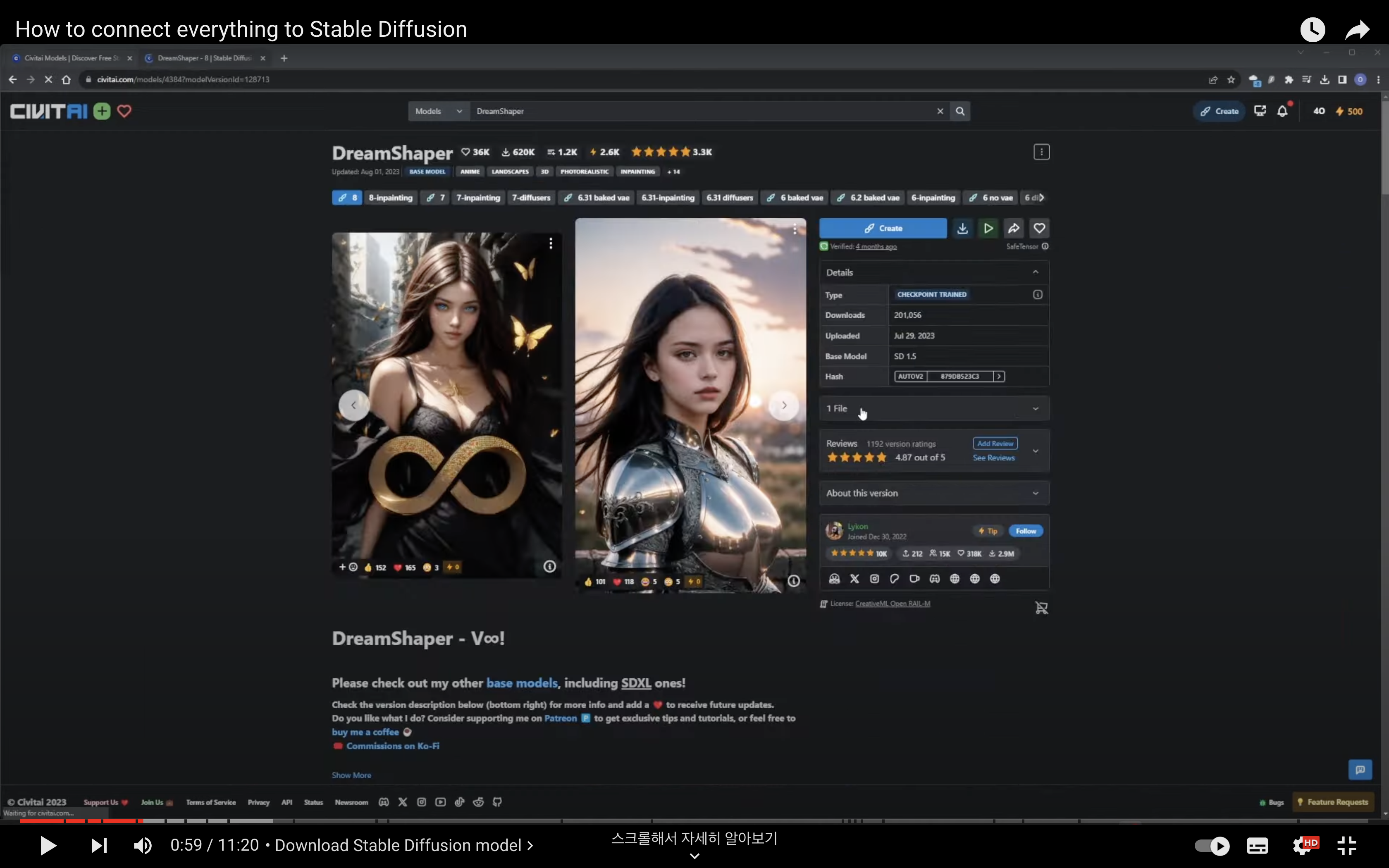Expand the 1 File section
The height and width of the screenshot is (868, 1389).
click(934, 409)
